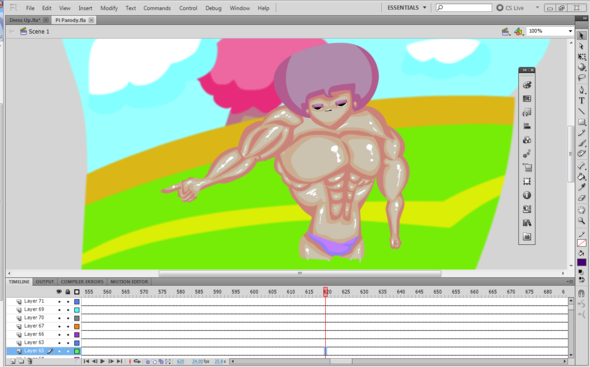This screenshot has width=590, height=367.
Task: Switch to the Compiler Errors tab
Action: pos(82,282)
